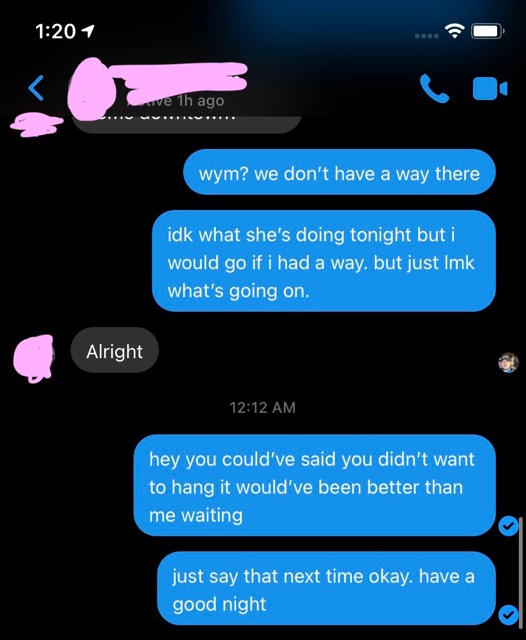The image size is (526, 640).
Task: Tap the Wi-Fi status icon
Action: click(455, 31)
